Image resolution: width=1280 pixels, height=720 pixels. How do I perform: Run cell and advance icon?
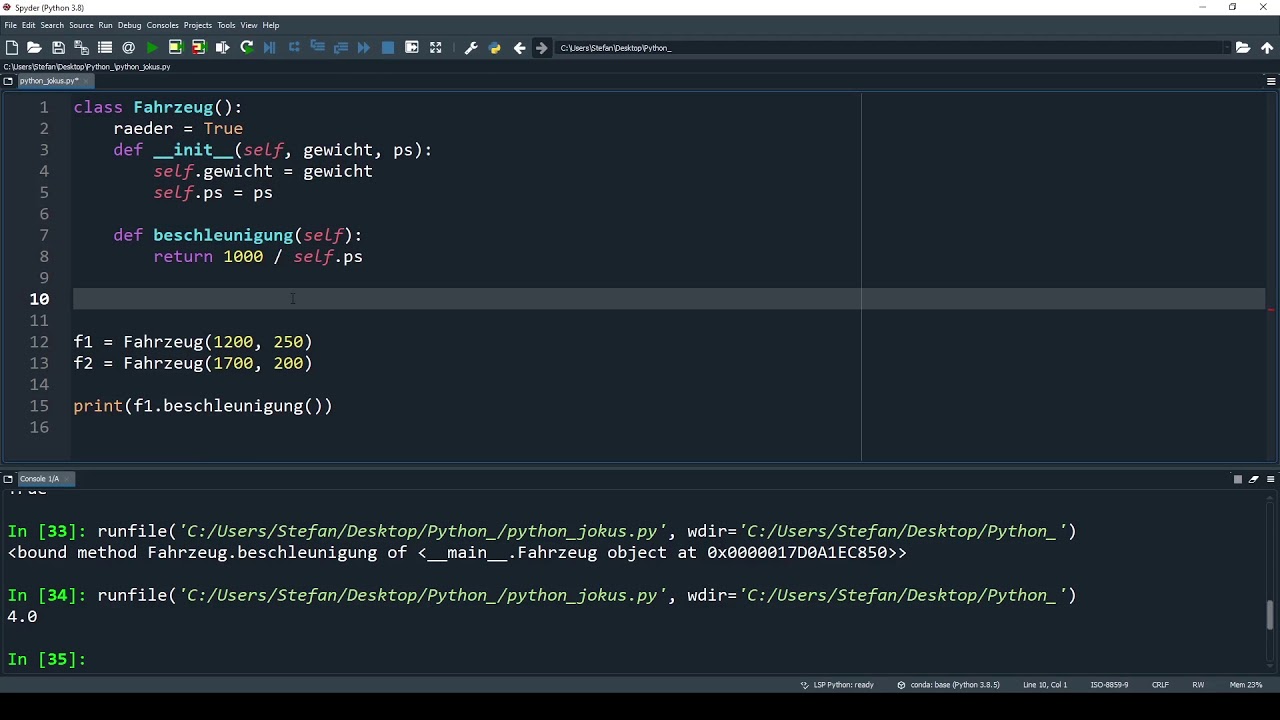(198, 48)
